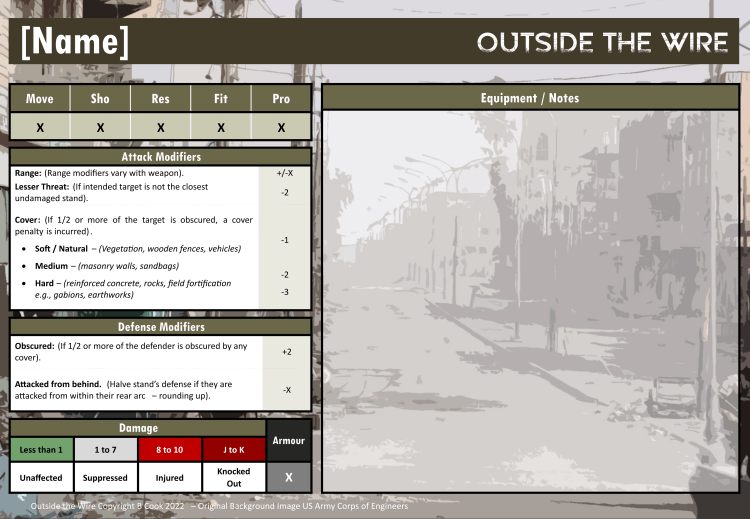This screenshot has height=519, width=750.
Task: Click the Suppressed result cell
Action: point(106,478)
